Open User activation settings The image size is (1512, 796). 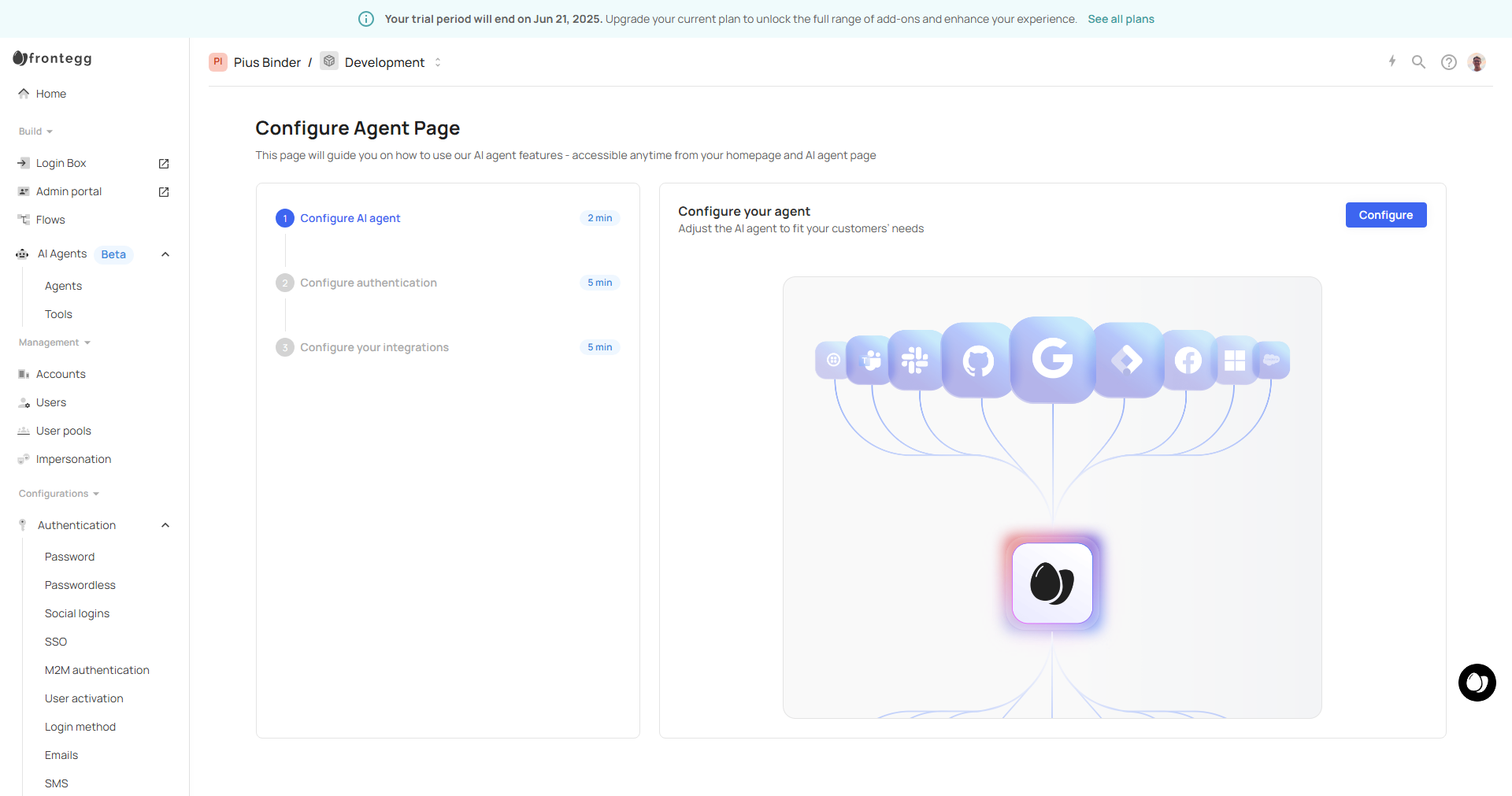(84, 698)
